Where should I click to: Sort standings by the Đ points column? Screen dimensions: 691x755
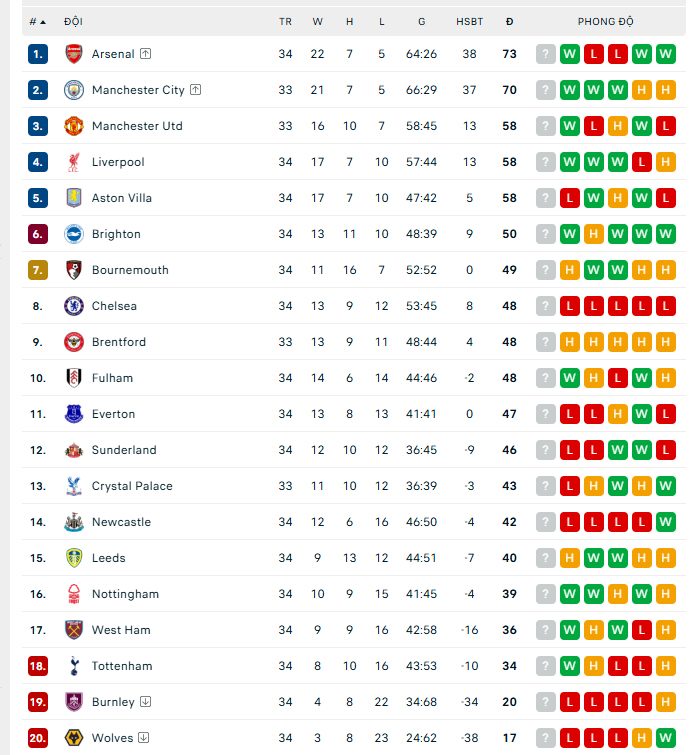point(509,21)
